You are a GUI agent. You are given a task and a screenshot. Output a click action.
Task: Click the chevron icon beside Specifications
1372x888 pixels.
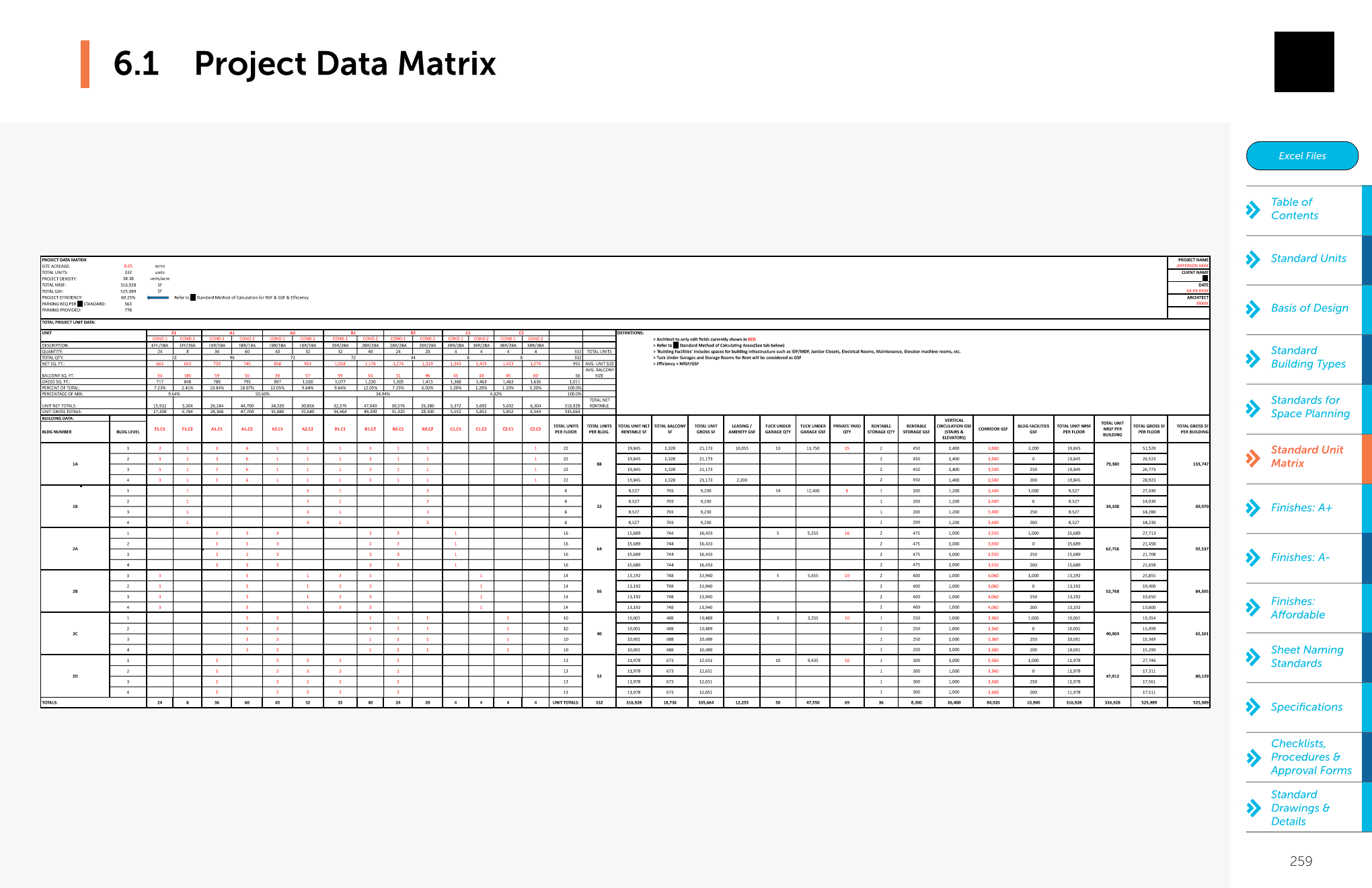[x=1252, y=707]
